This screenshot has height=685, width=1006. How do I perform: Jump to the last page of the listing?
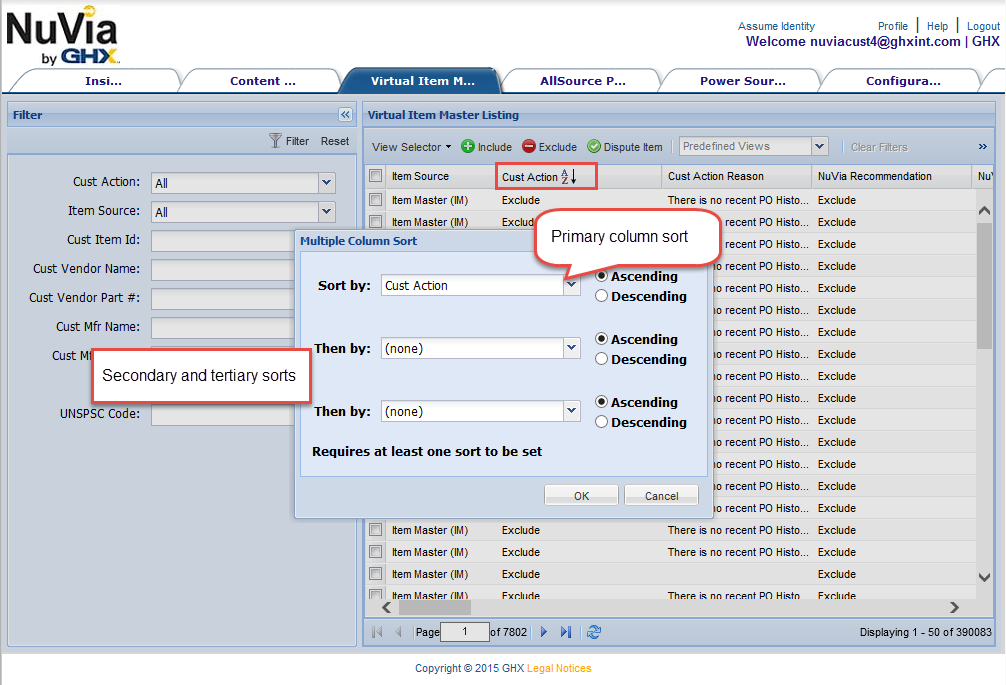(x=566, y=632)
